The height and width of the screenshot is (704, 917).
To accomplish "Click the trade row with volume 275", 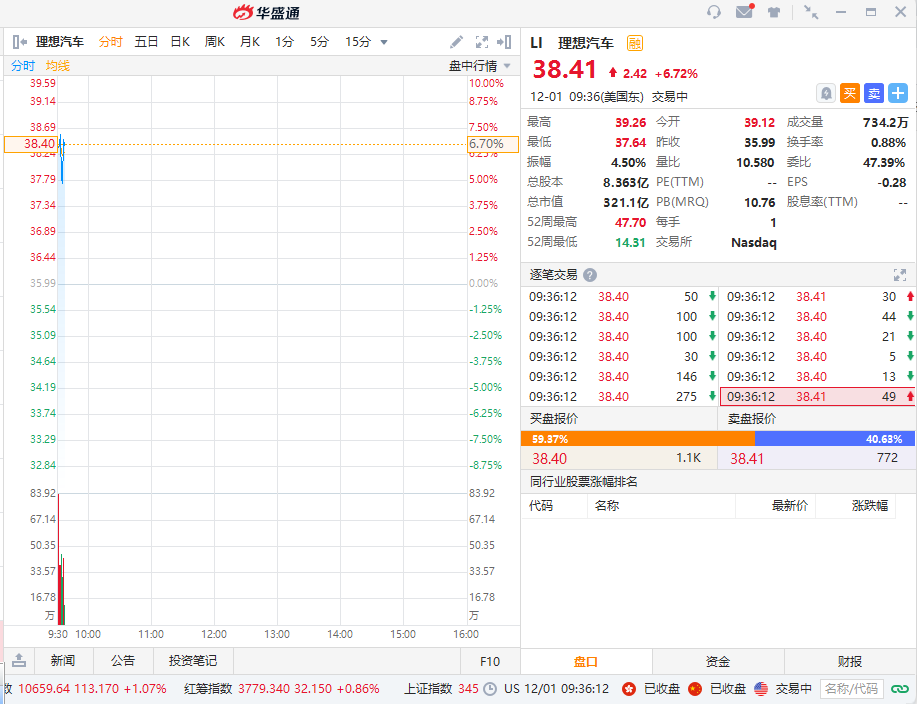I will pyautogui.click(x=619, y=396).
